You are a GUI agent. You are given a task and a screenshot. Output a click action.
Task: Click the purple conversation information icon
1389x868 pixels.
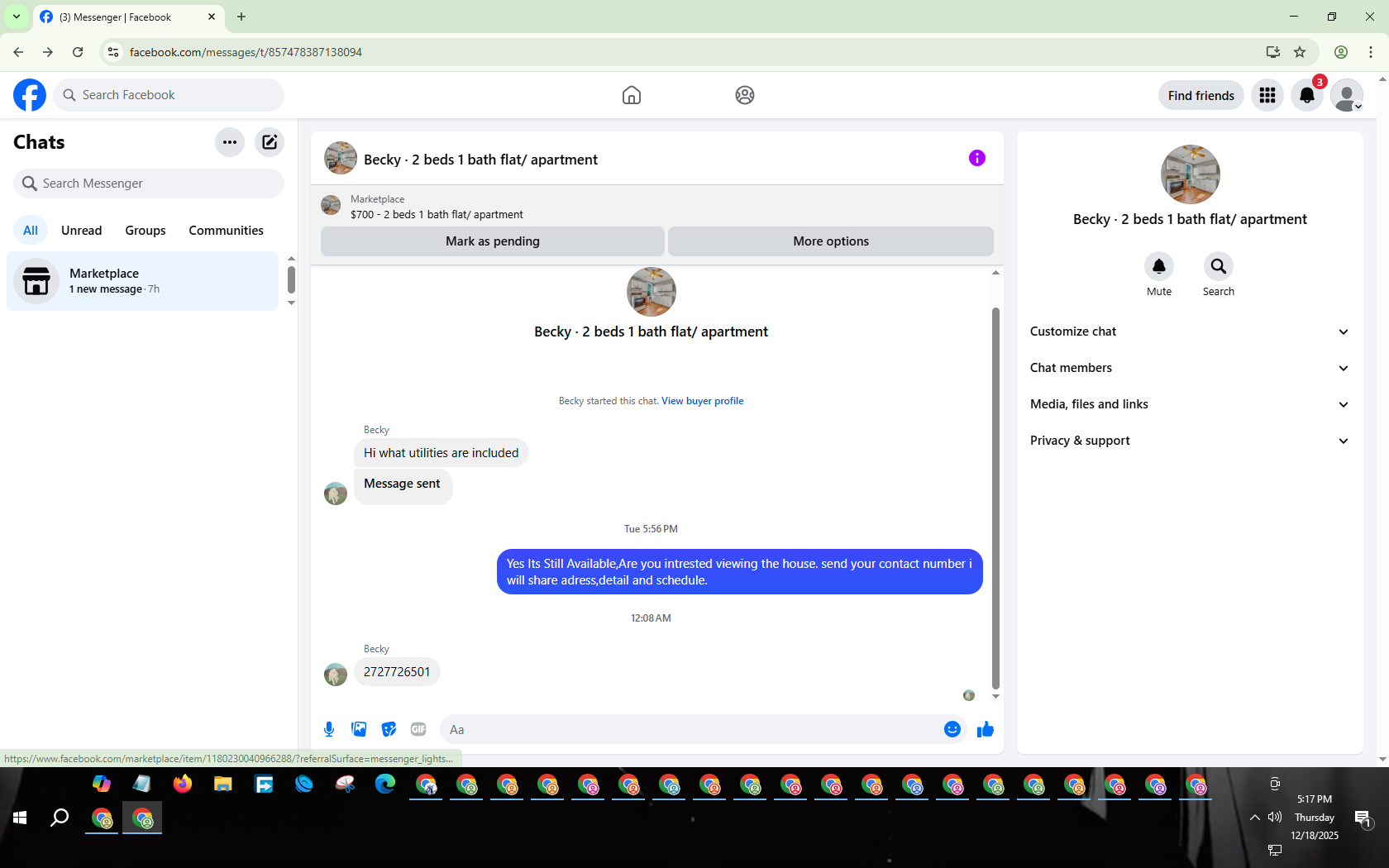pyautogui.click(x=977, y=158)
